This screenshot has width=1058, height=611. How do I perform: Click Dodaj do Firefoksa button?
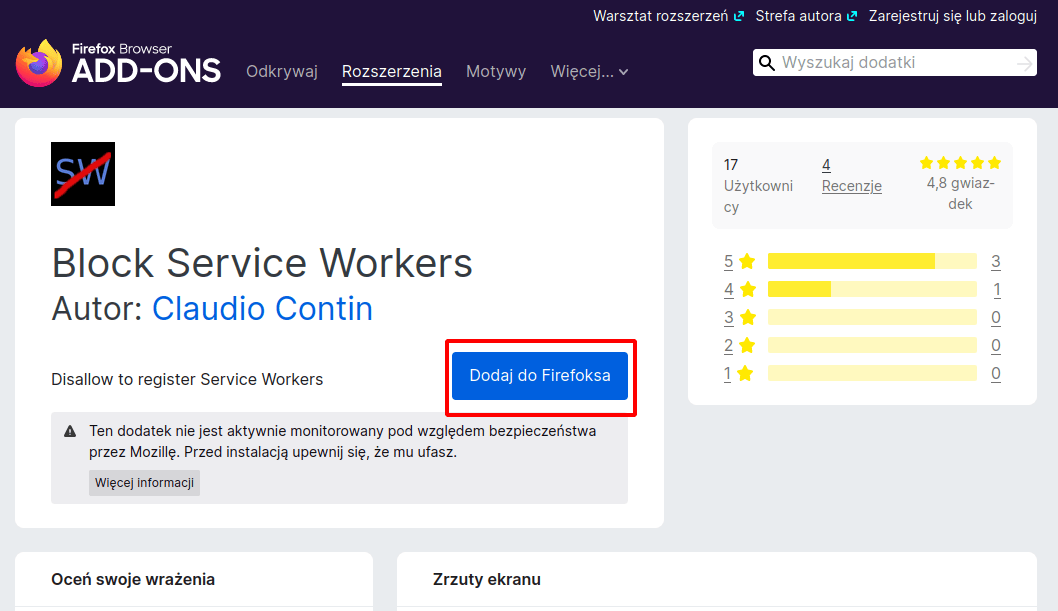click(x=540, y=376)
